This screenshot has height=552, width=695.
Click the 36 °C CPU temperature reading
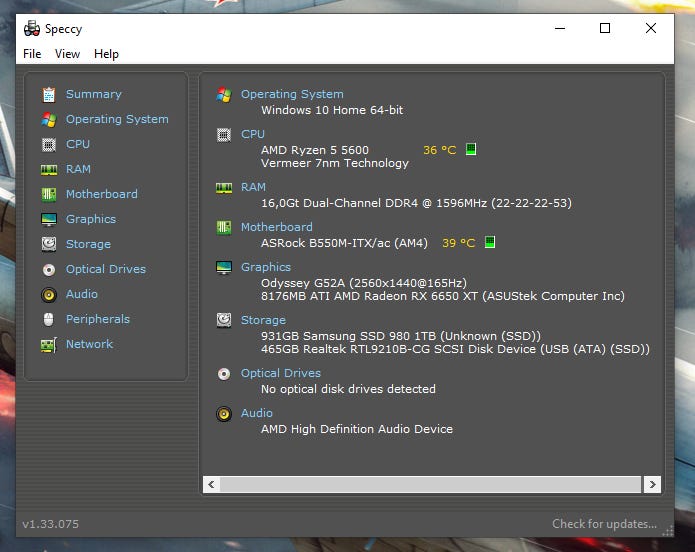[440, 150]
